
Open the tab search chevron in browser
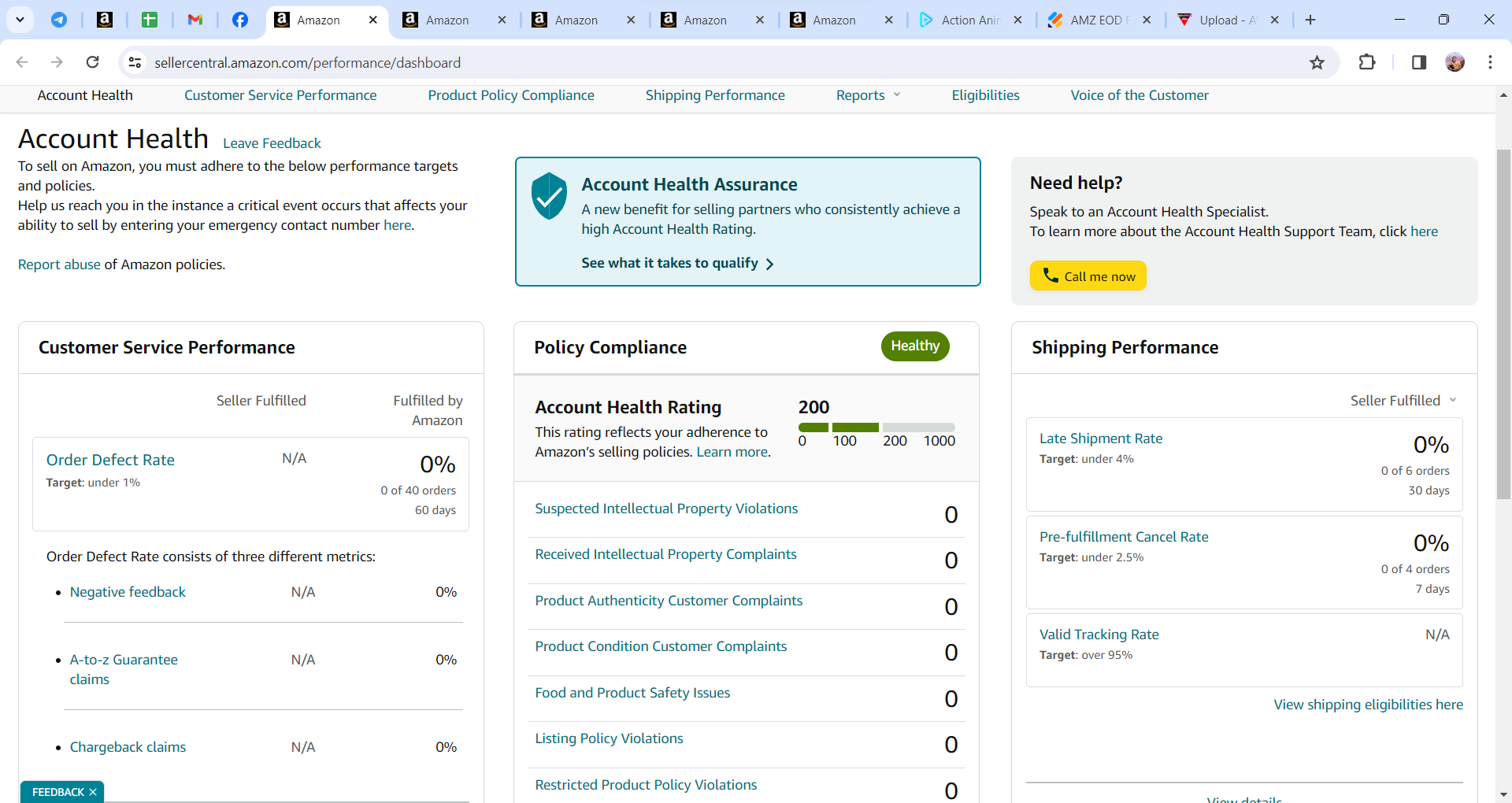(20, 20)
